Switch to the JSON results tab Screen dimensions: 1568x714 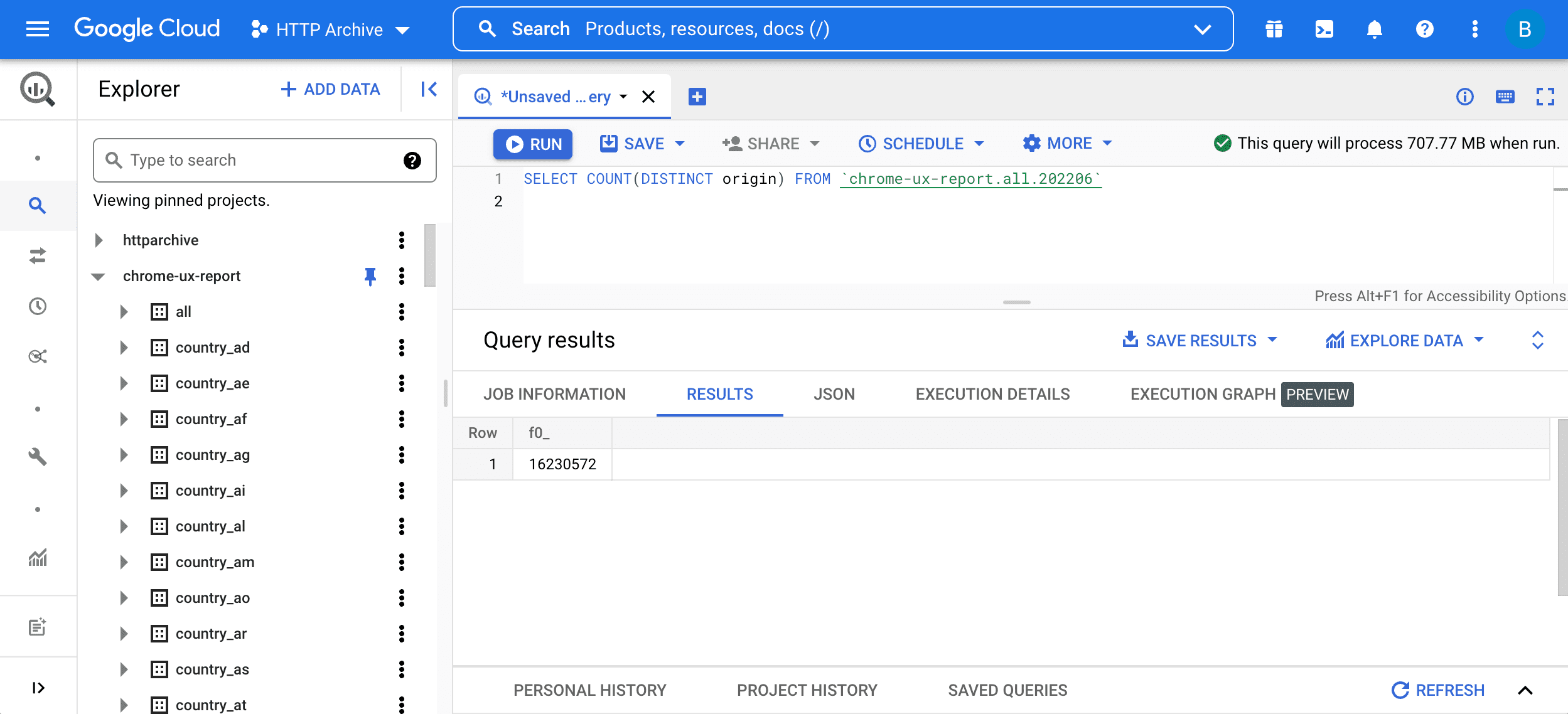coord(833,394)
